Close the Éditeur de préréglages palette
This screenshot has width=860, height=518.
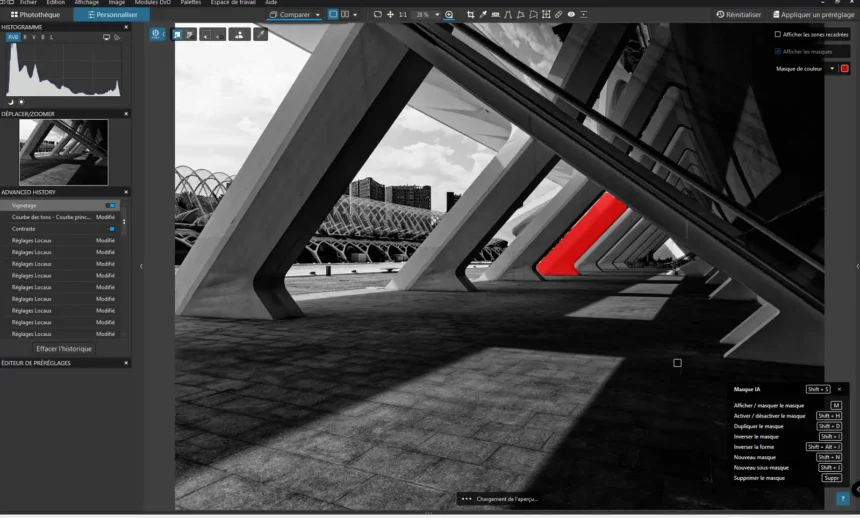[126, 363]
